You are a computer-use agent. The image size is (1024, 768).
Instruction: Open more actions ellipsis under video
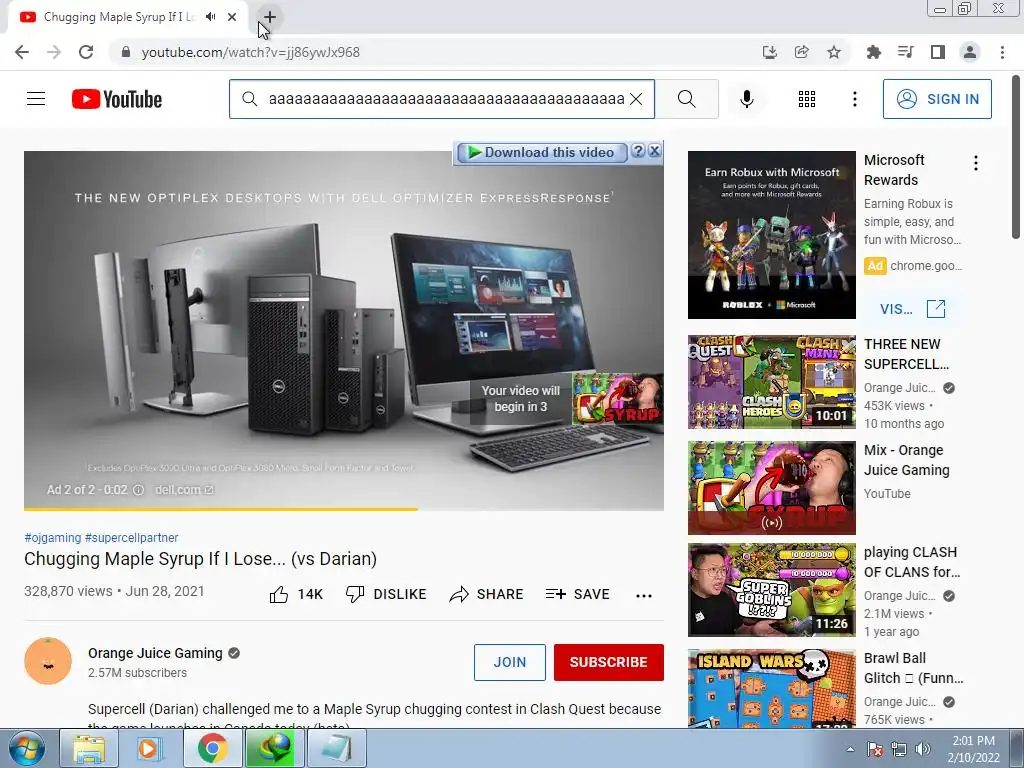click(x=644, y=595)
